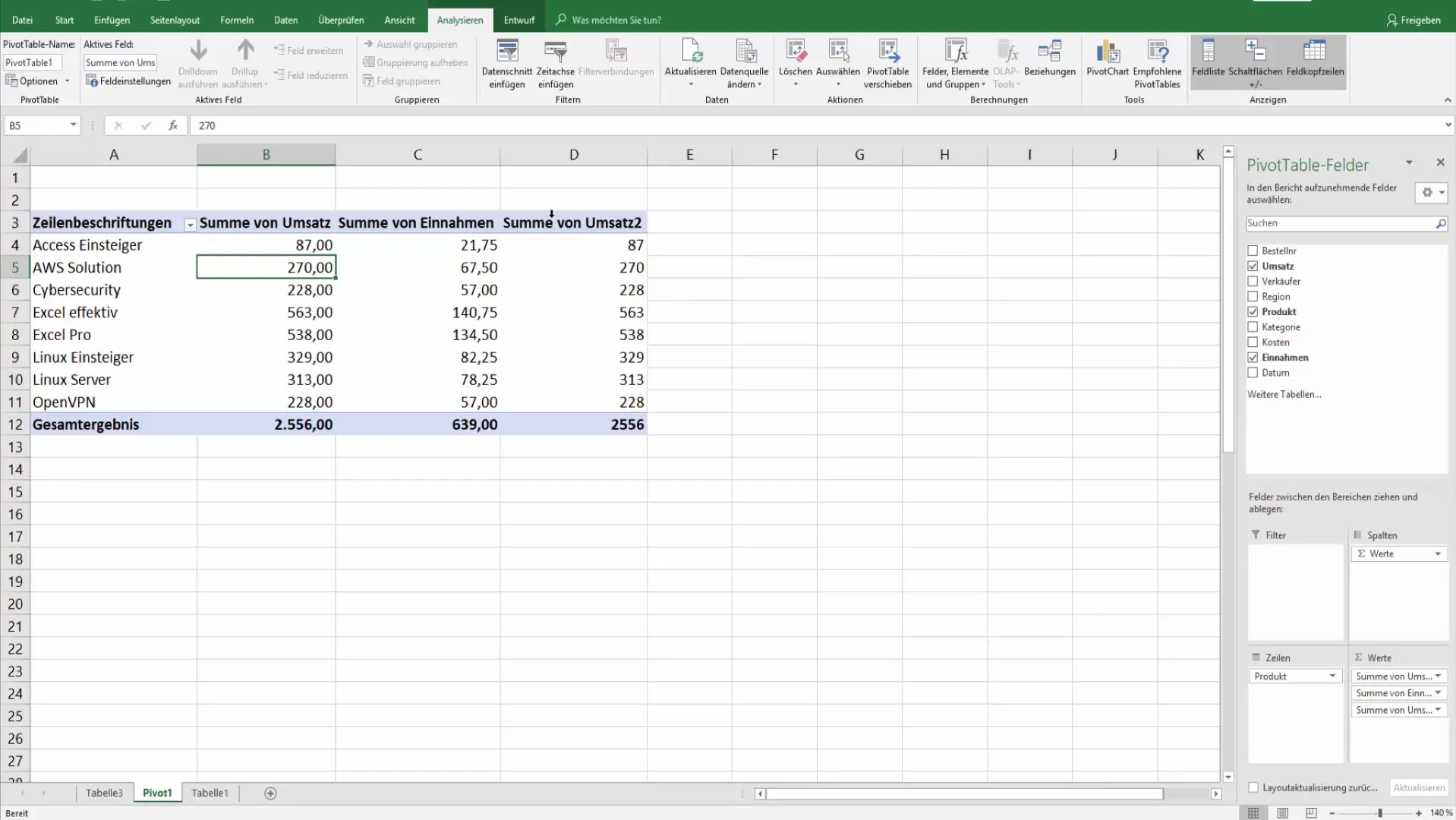
Task: Open Summe von Einn... value dropdown
Action: click(x=1438, y=693)
